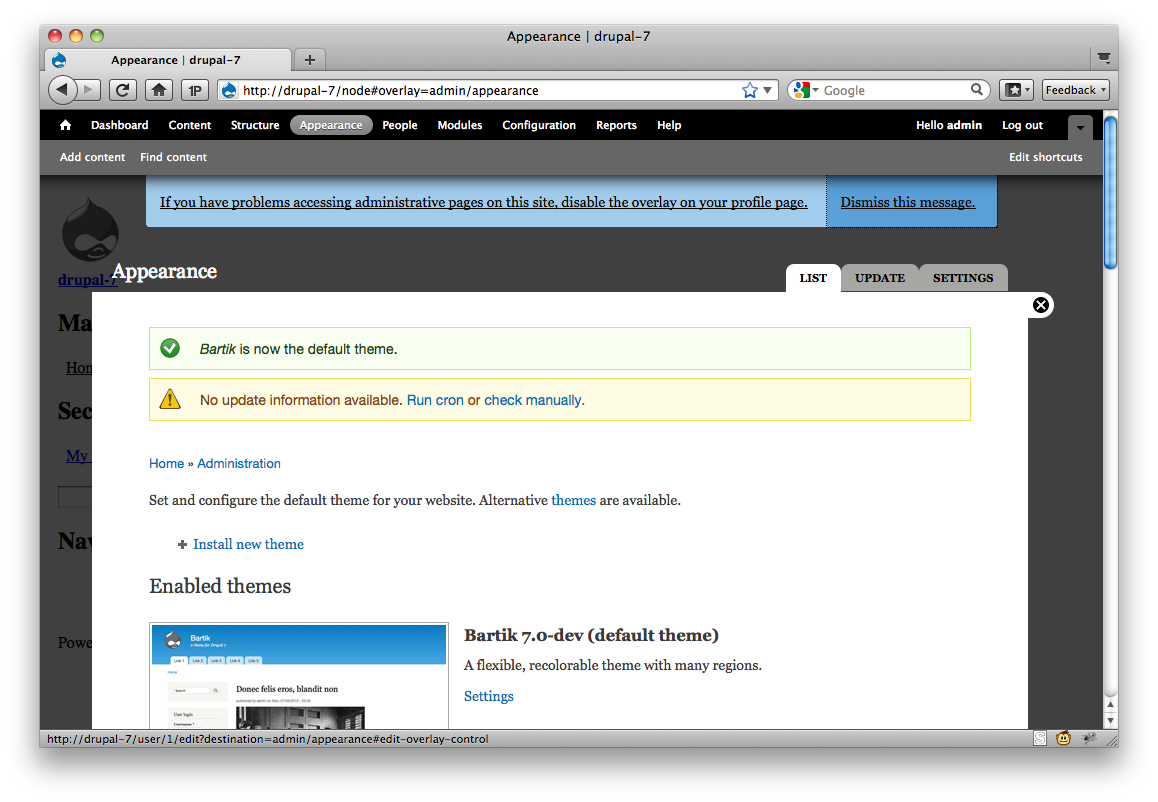
Task: Click the home icon in Drupal admin toolbar
Action: click(64, 125)
